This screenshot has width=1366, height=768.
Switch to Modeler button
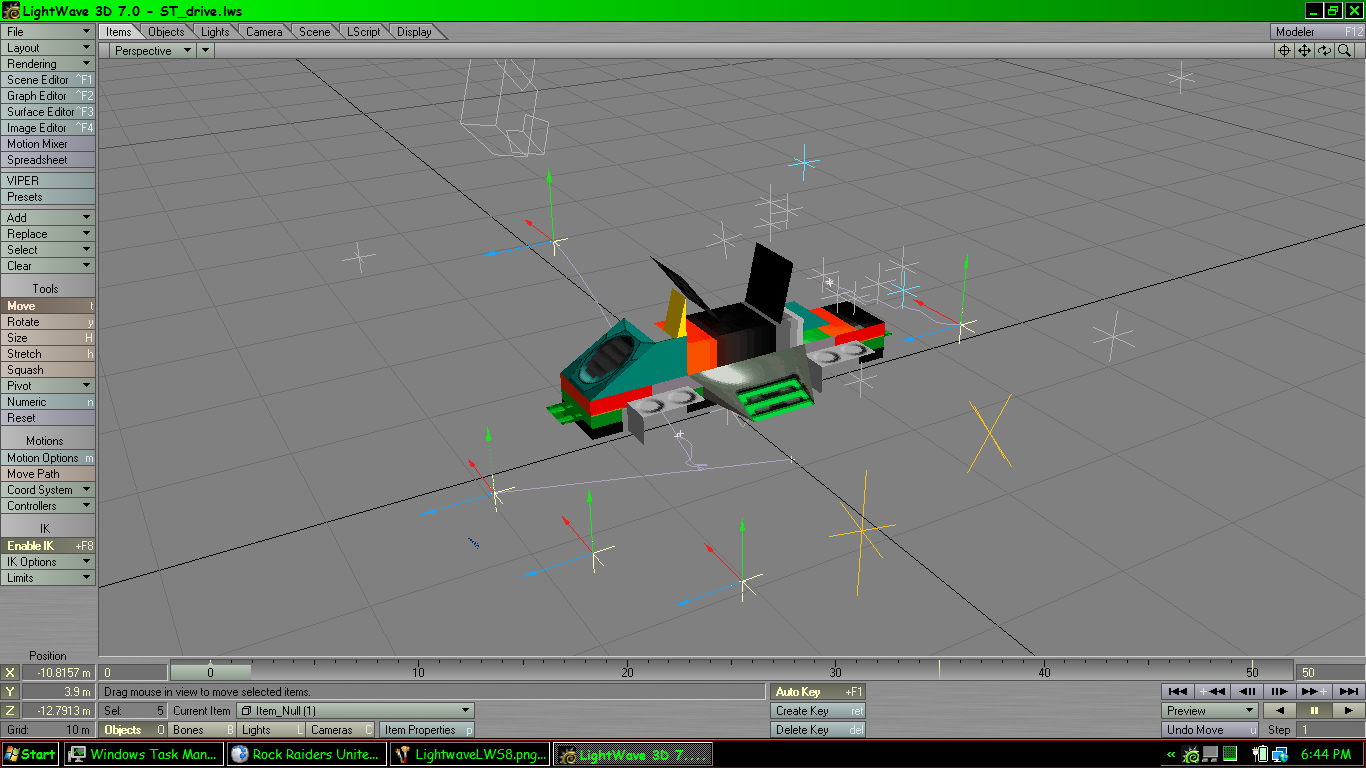click(1317, 32)
